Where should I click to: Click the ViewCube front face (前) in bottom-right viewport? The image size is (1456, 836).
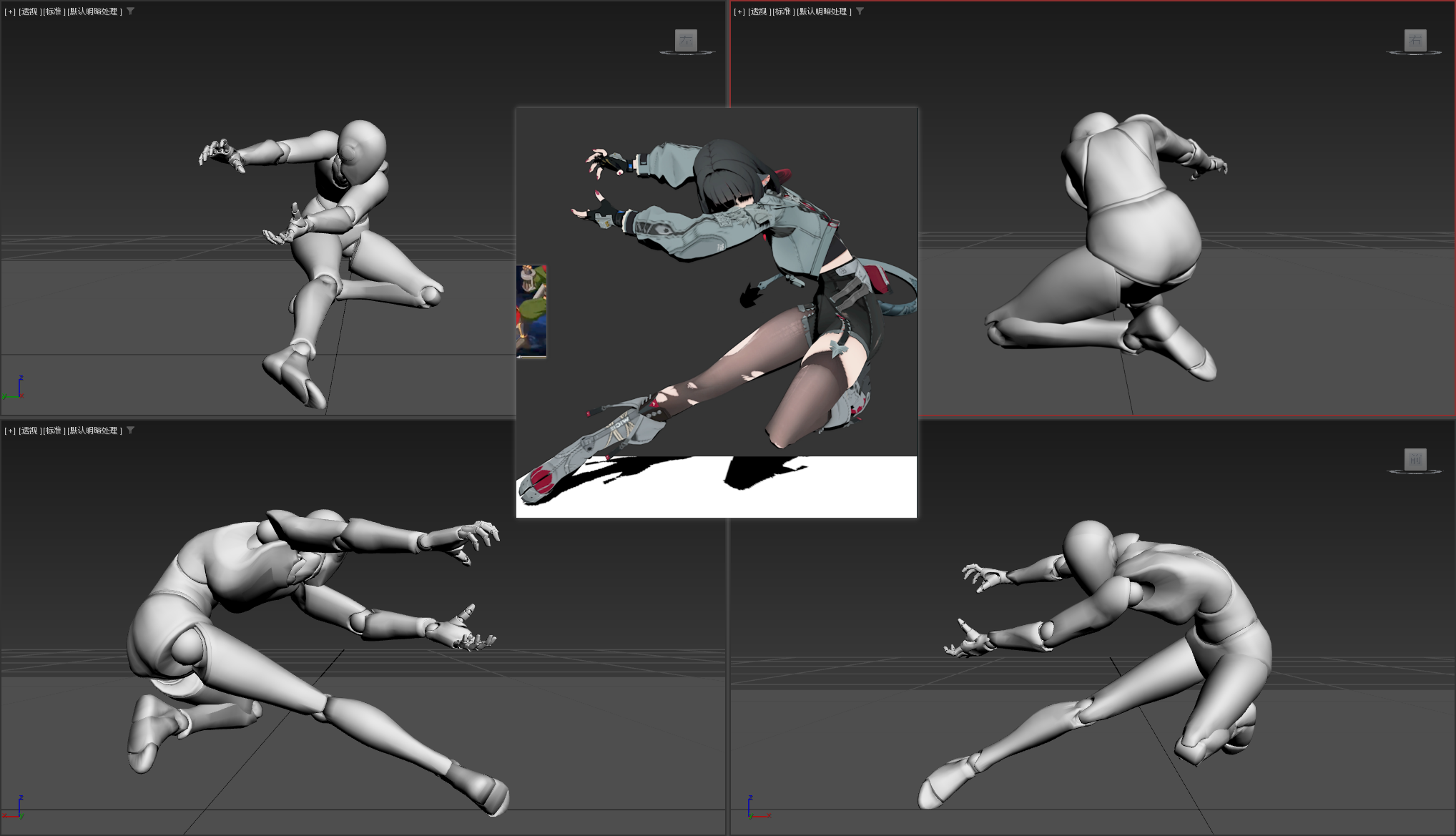[1415, 459]
